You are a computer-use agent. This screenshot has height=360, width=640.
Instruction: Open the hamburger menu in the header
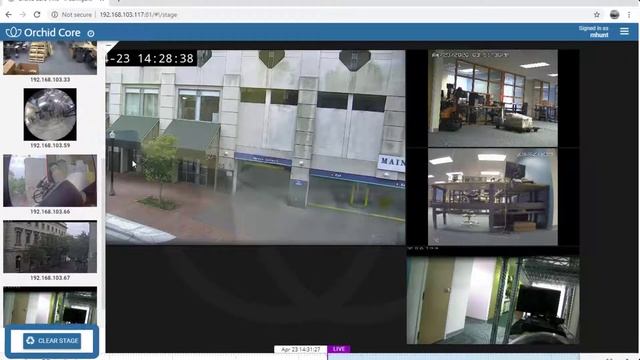click(624, 31)
